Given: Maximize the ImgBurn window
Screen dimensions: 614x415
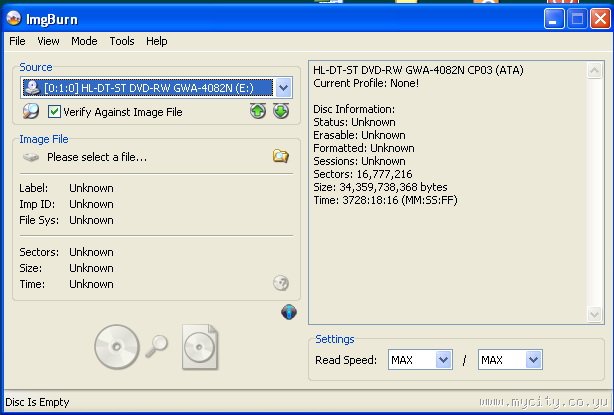Looking at the screenshot, I should pyautogui.click(x=577, y=19).
